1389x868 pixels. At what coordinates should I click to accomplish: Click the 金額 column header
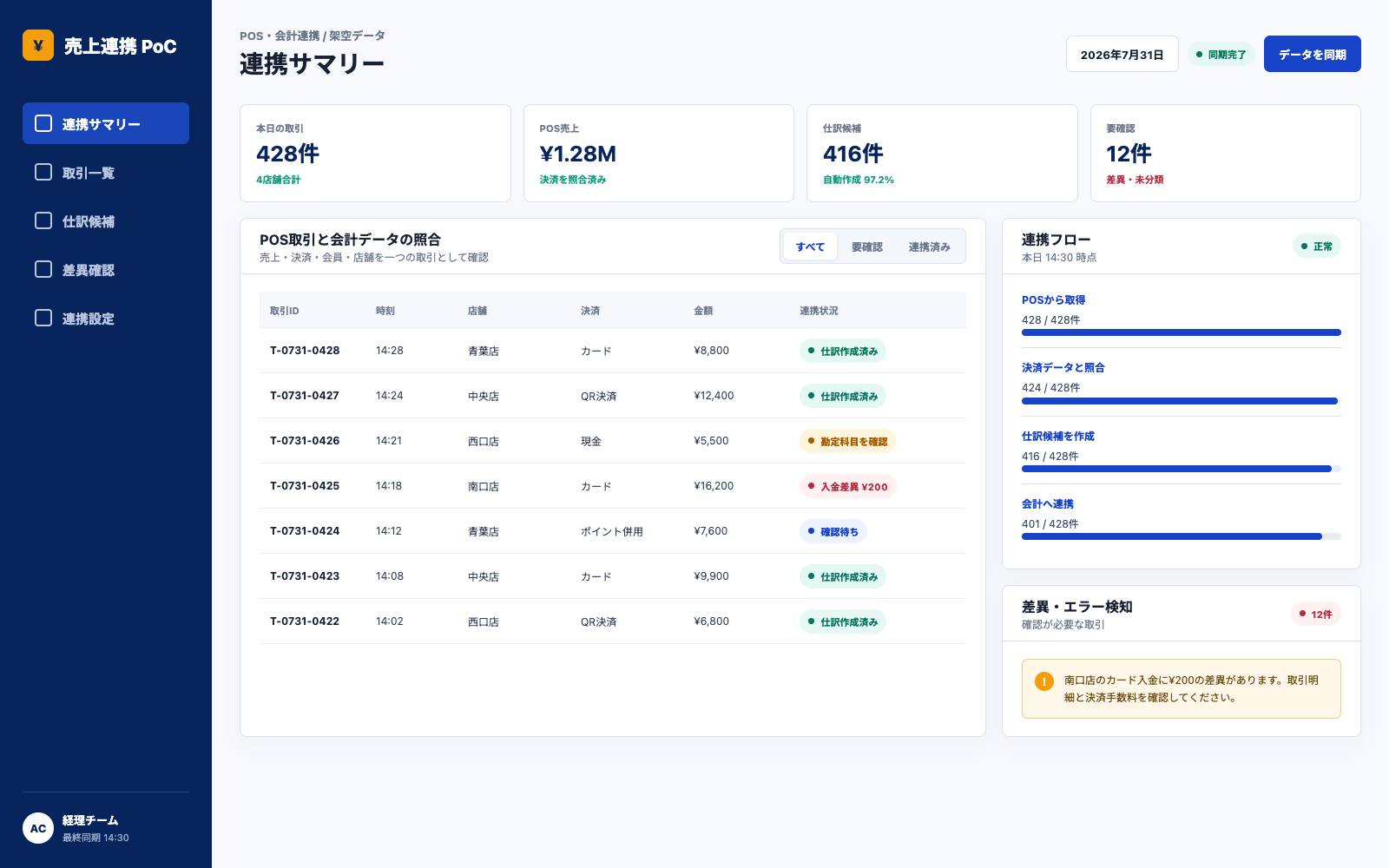tap(703, 311)
